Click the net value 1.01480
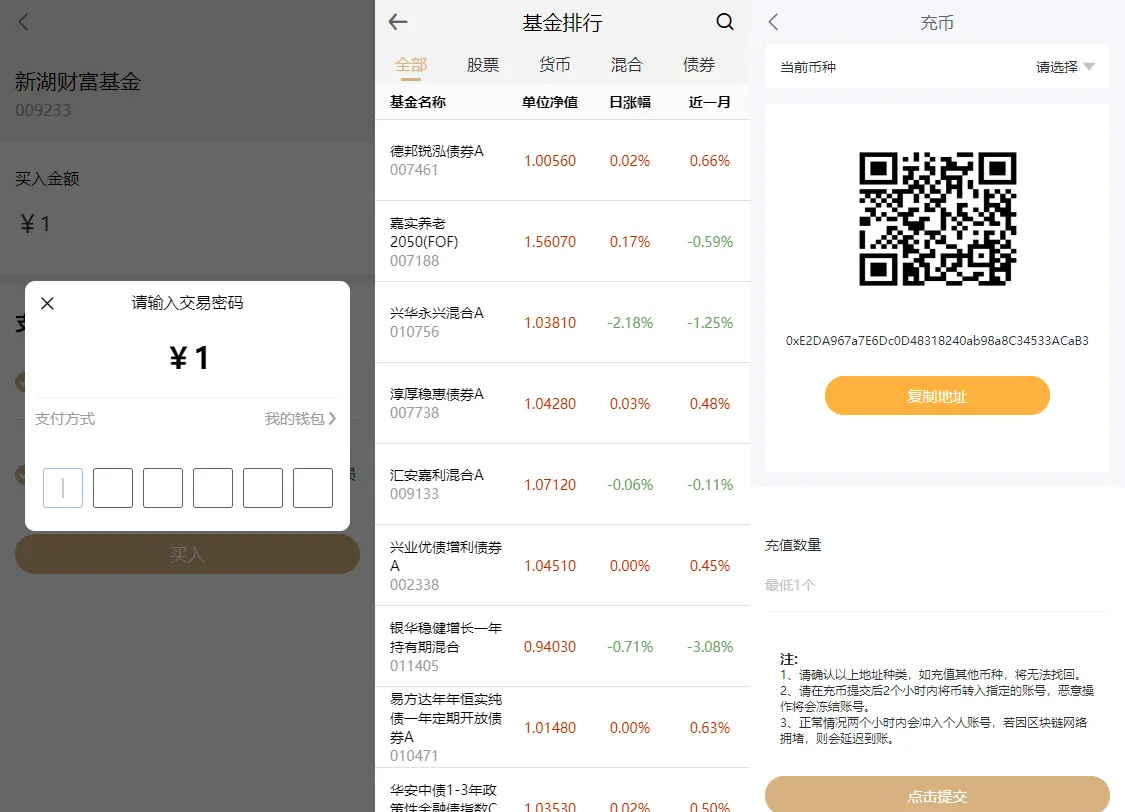 tap(550, 728)
